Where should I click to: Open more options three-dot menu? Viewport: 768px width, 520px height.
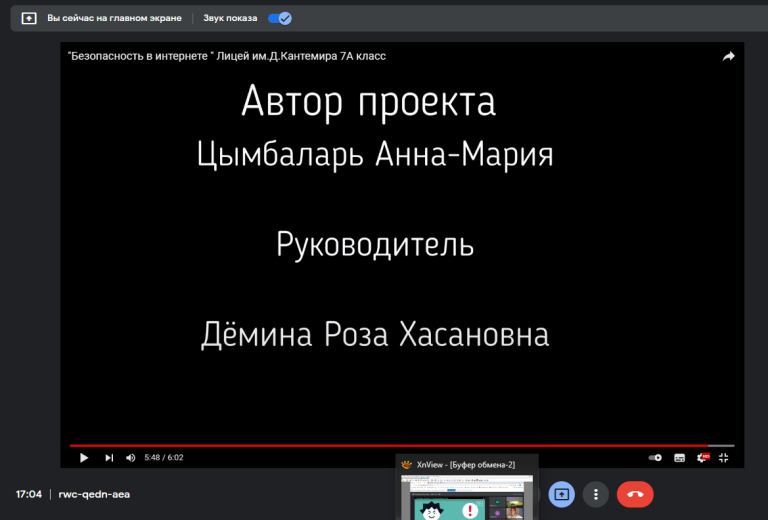tap(596, 495)
